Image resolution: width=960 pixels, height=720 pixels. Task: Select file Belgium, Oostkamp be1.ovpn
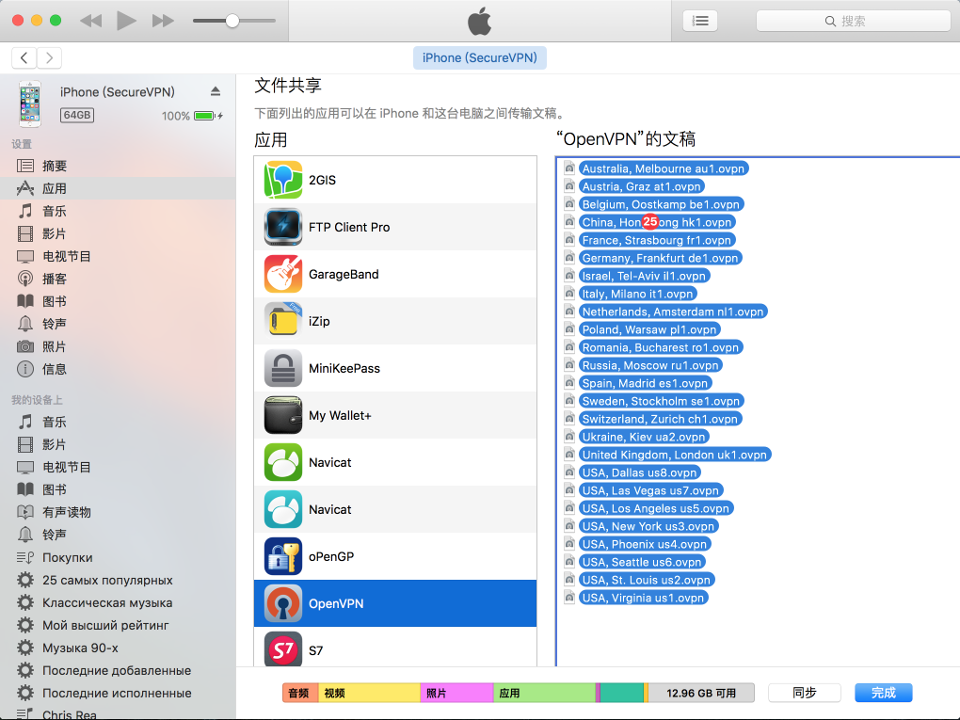(661, 204)
